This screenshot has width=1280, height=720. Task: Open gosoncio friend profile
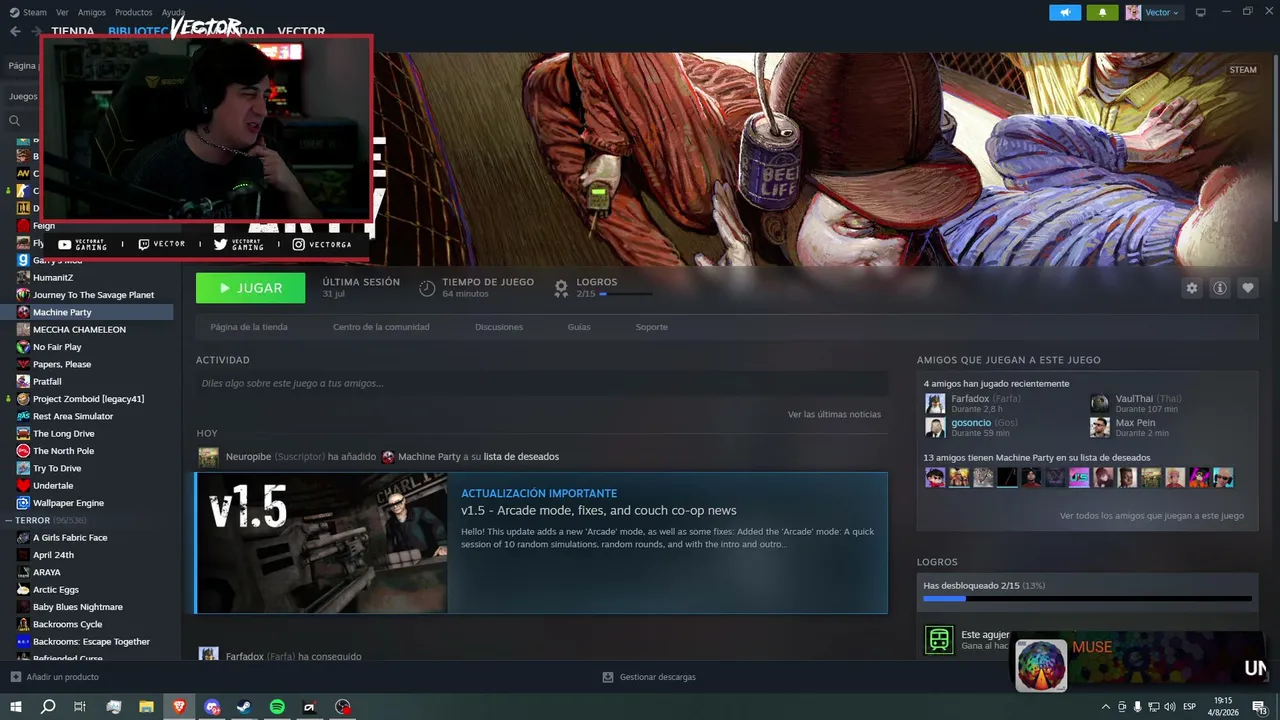coord(971,423)
